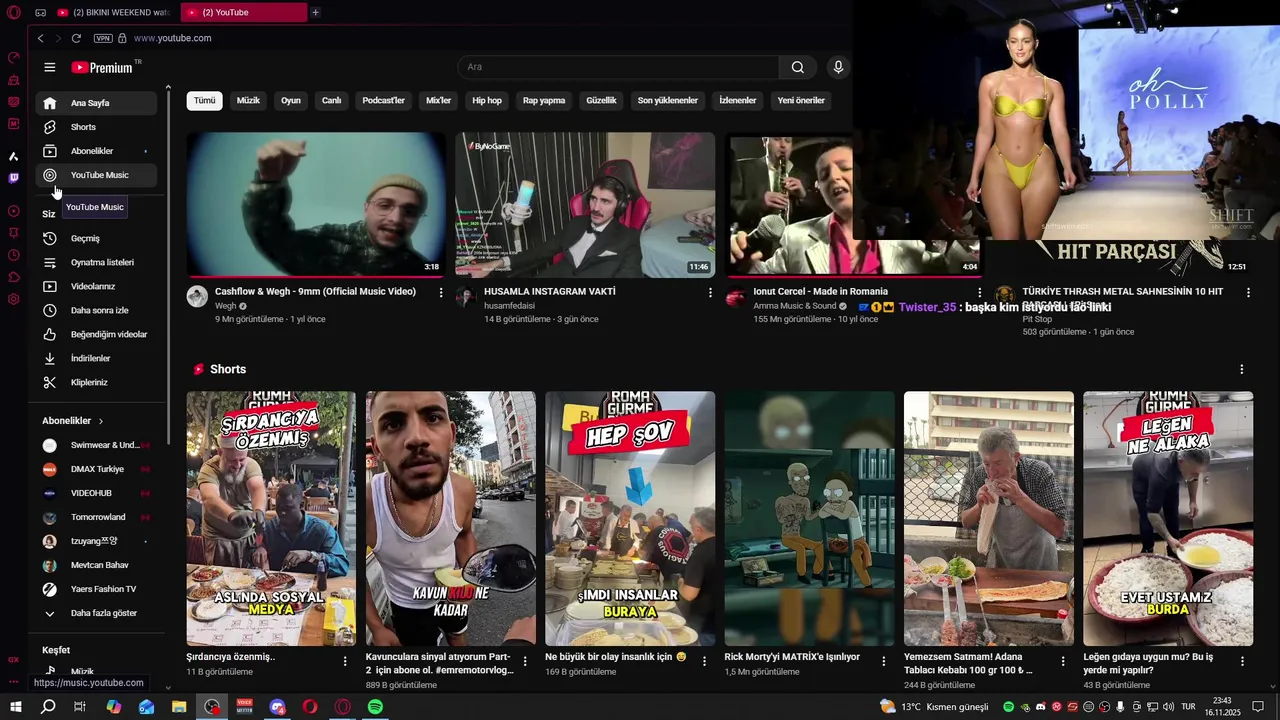Screen dimensions: 1280x720
Task: Click the search magnifier button
Action: point(797,67)
